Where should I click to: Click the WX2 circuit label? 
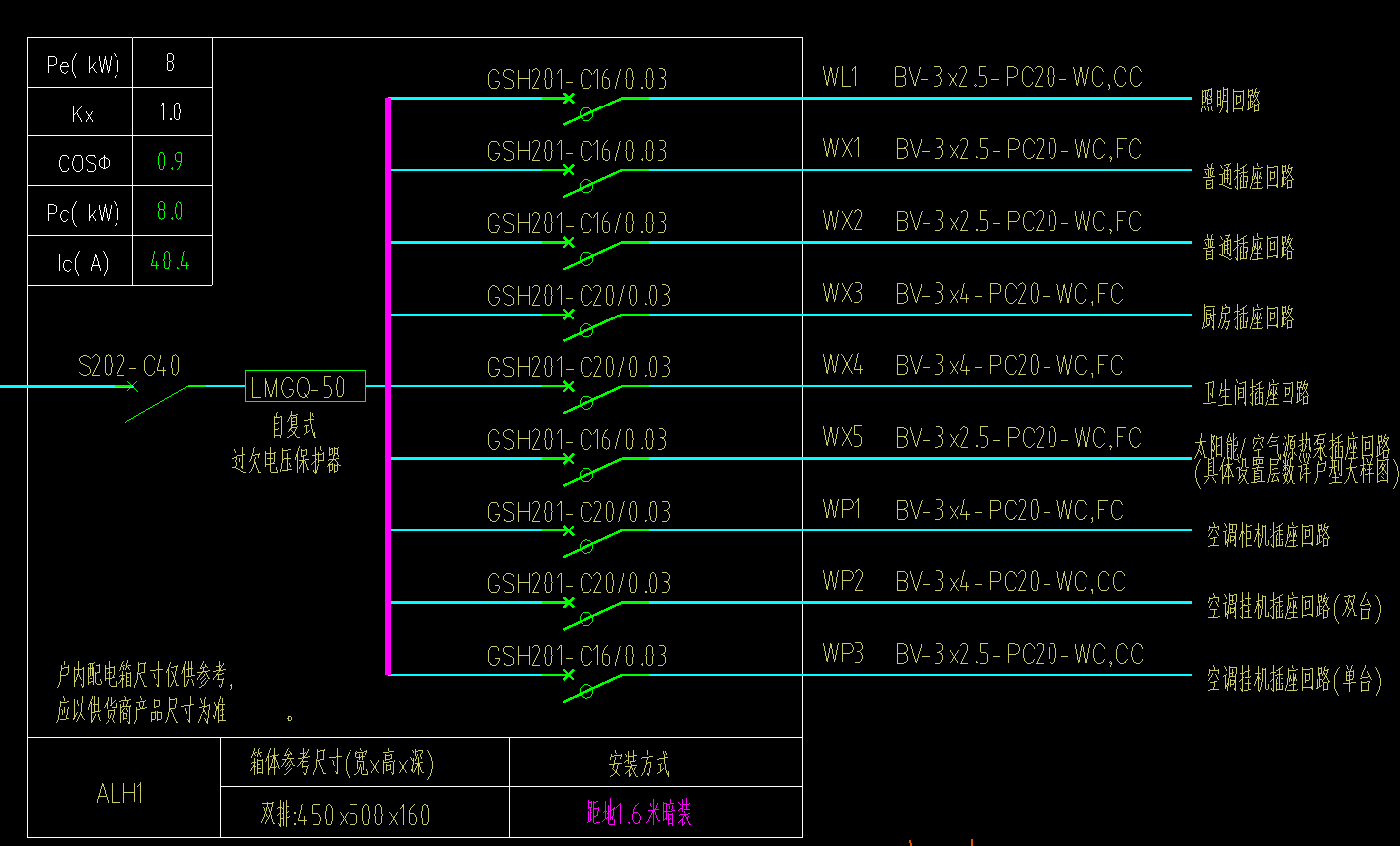[843, 221]
